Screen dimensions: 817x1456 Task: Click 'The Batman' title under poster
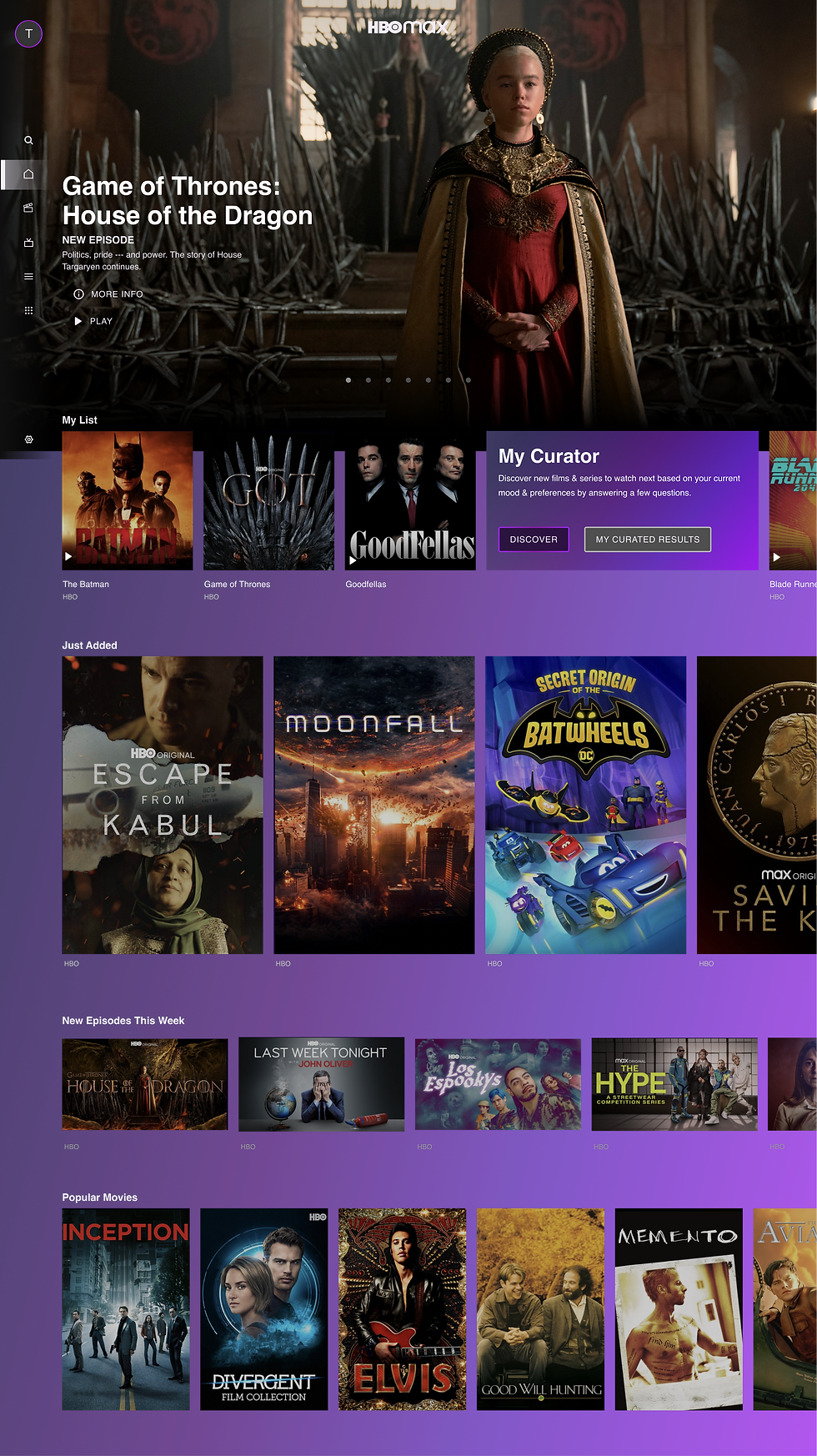86,585
